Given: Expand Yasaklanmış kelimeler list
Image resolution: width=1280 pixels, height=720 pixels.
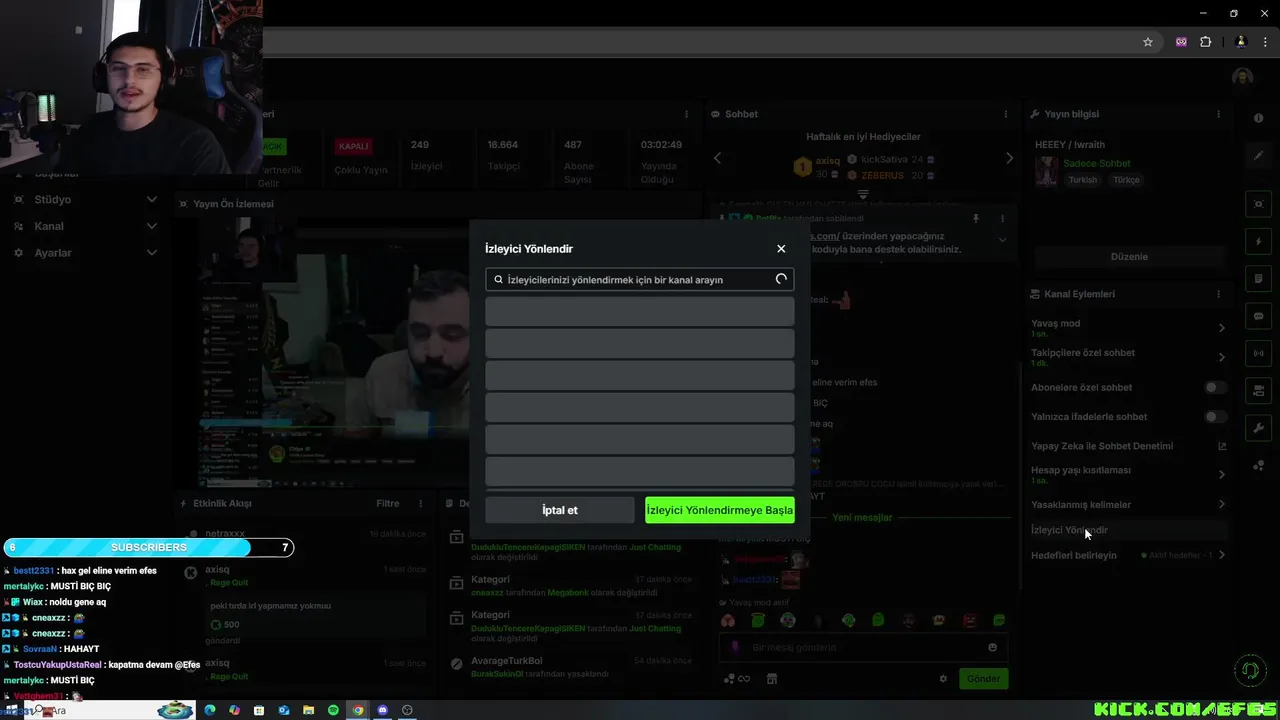Looking at the screenshot, I should [1221, 504].
